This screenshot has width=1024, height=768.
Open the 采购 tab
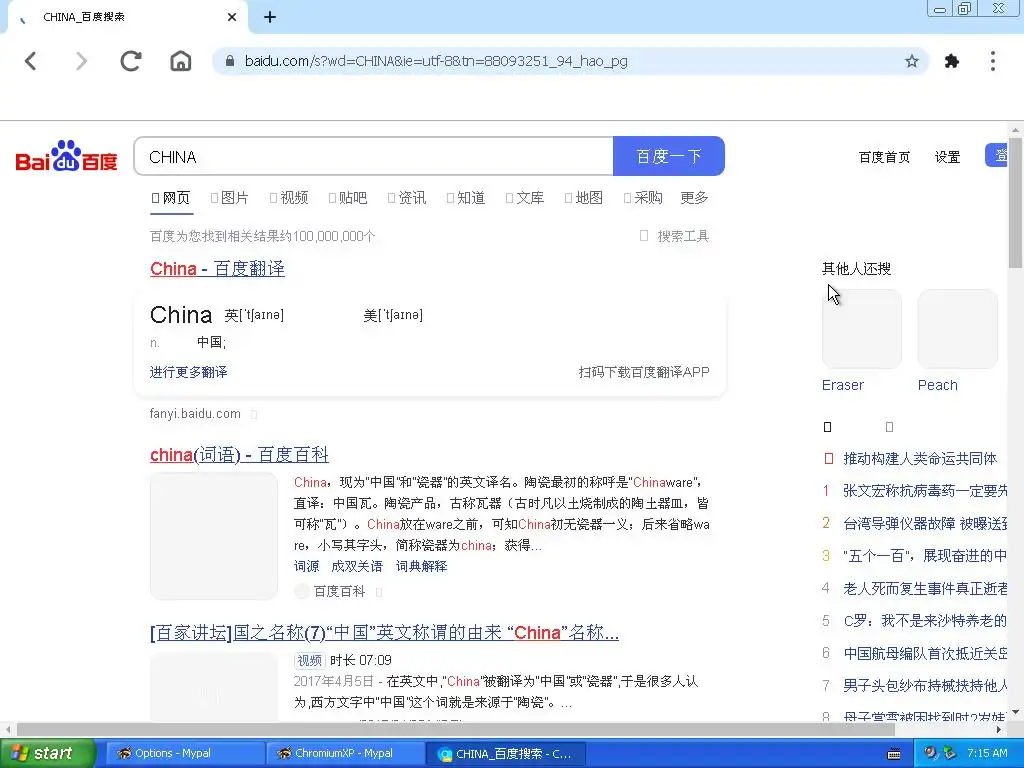coord(643,198)
